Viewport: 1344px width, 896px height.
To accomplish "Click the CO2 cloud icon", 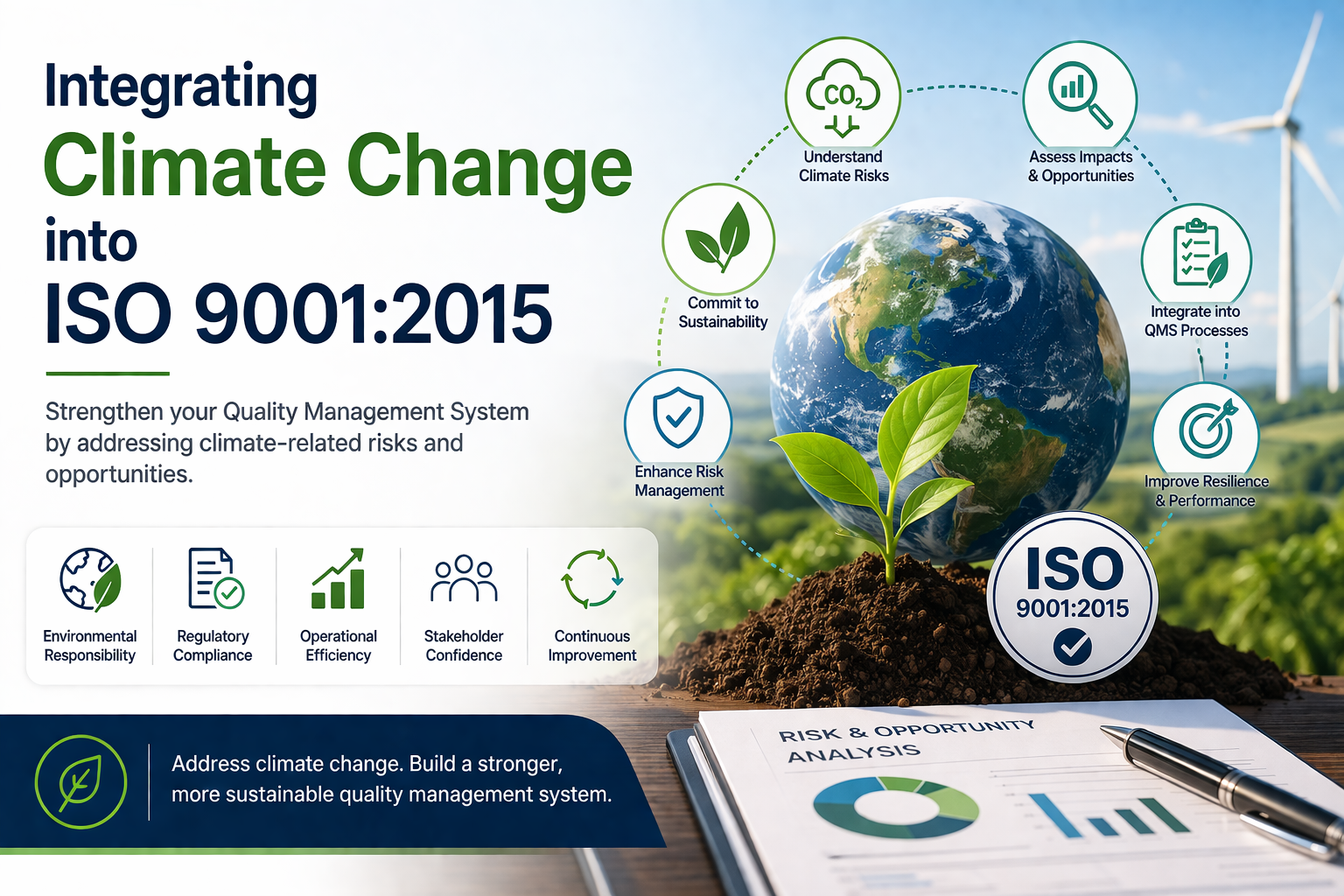I will (x=843, y=98).
